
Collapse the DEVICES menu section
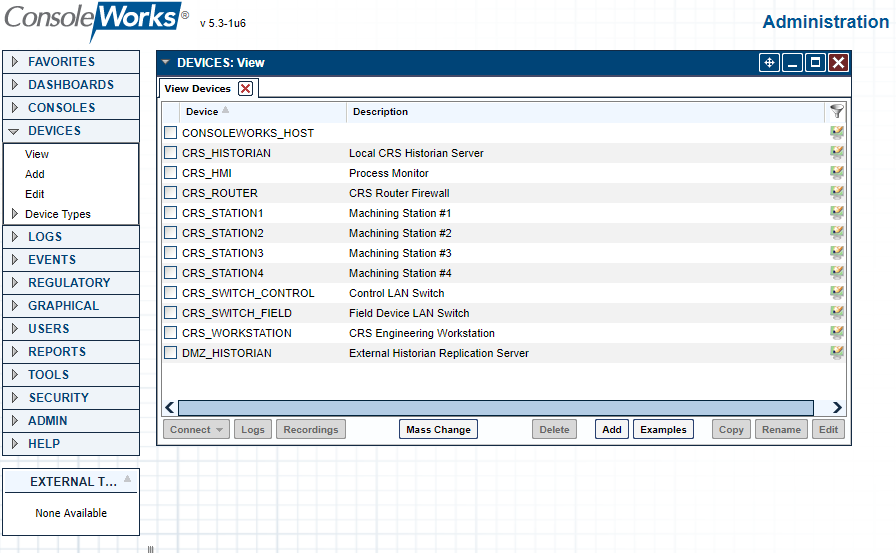71,131
